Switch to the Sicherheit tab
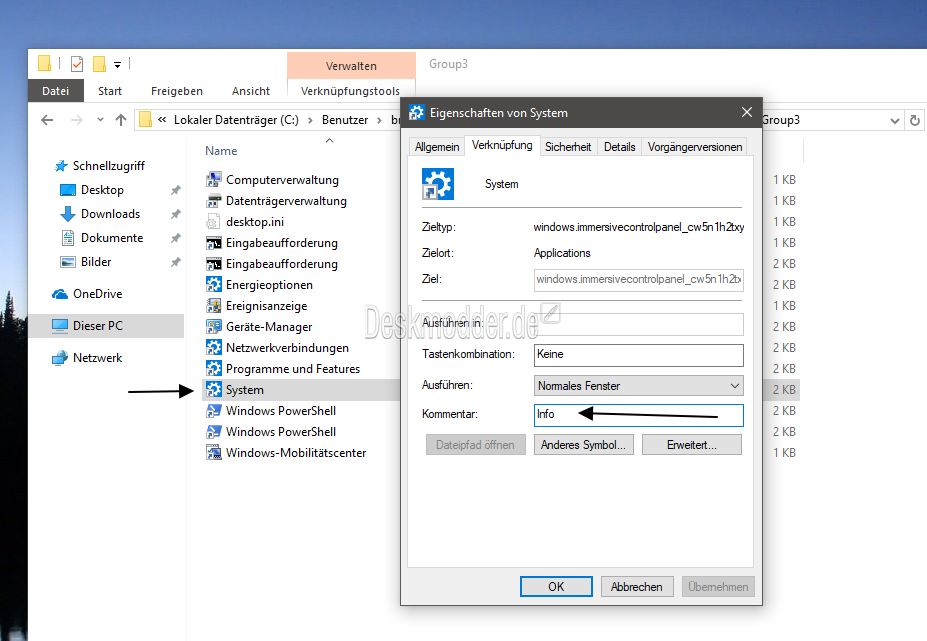 tap(568, 147)
